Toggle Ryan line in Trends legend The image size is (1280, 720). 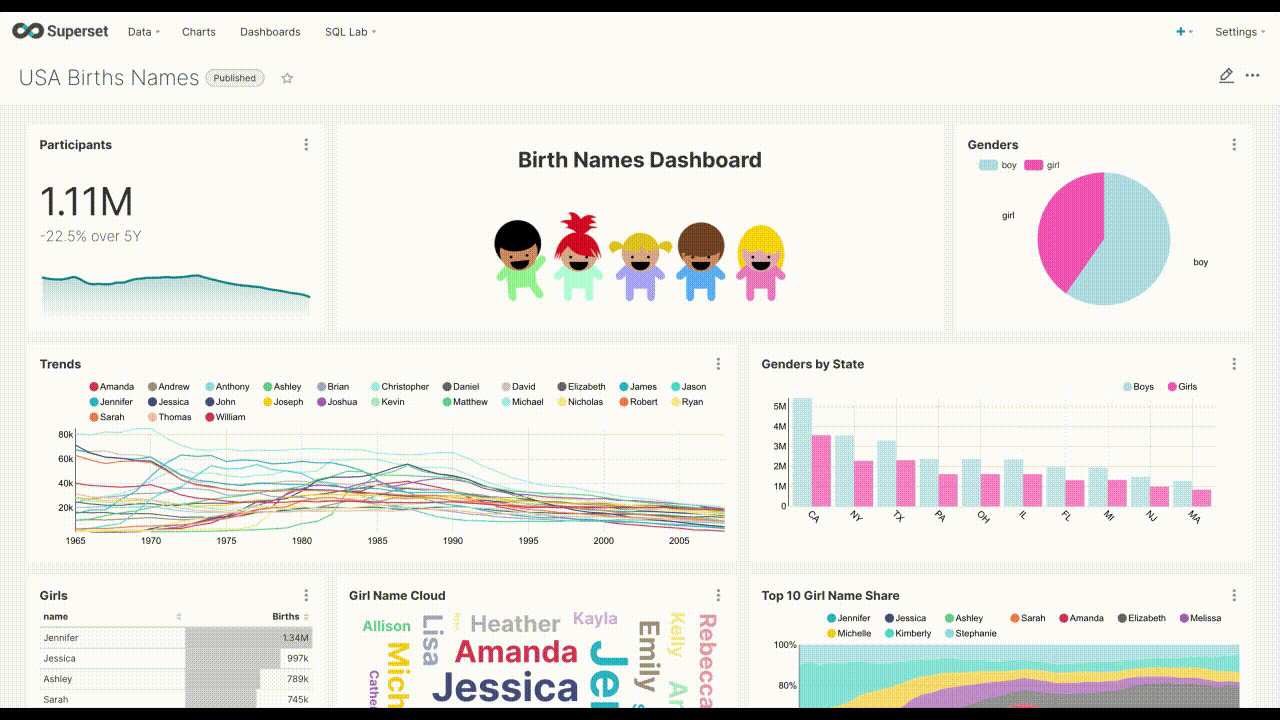click(x=687, y=402)
